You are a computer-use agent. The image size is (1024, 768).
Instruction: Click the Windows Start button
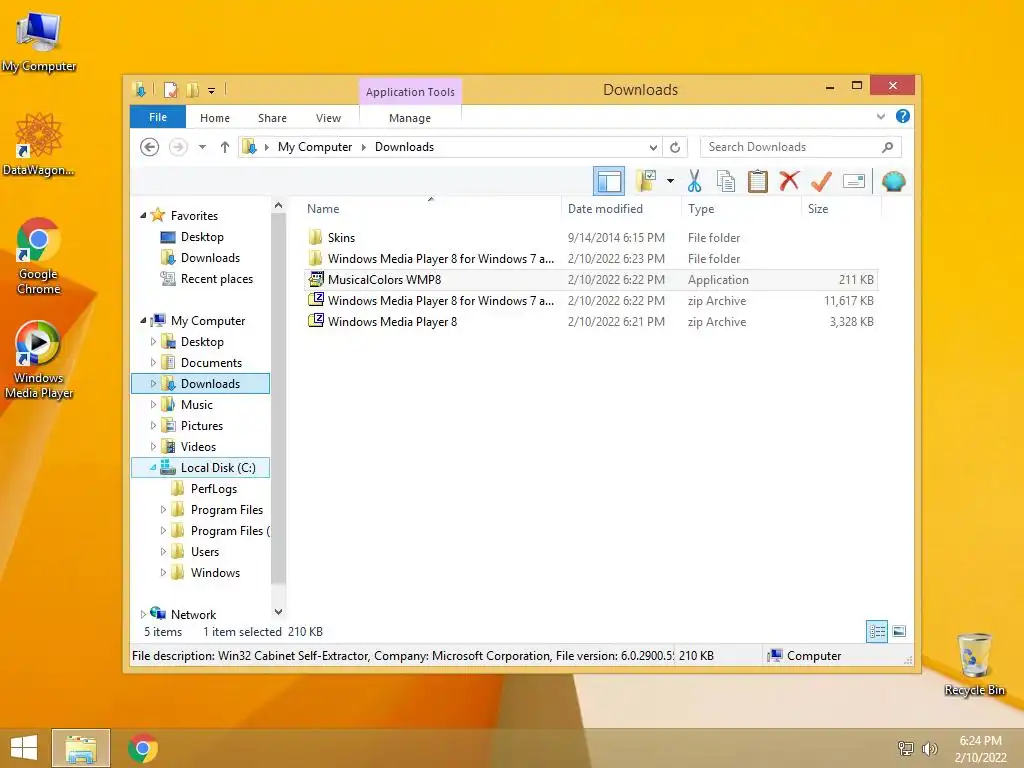pyautogui.click(x=24, y=748)
